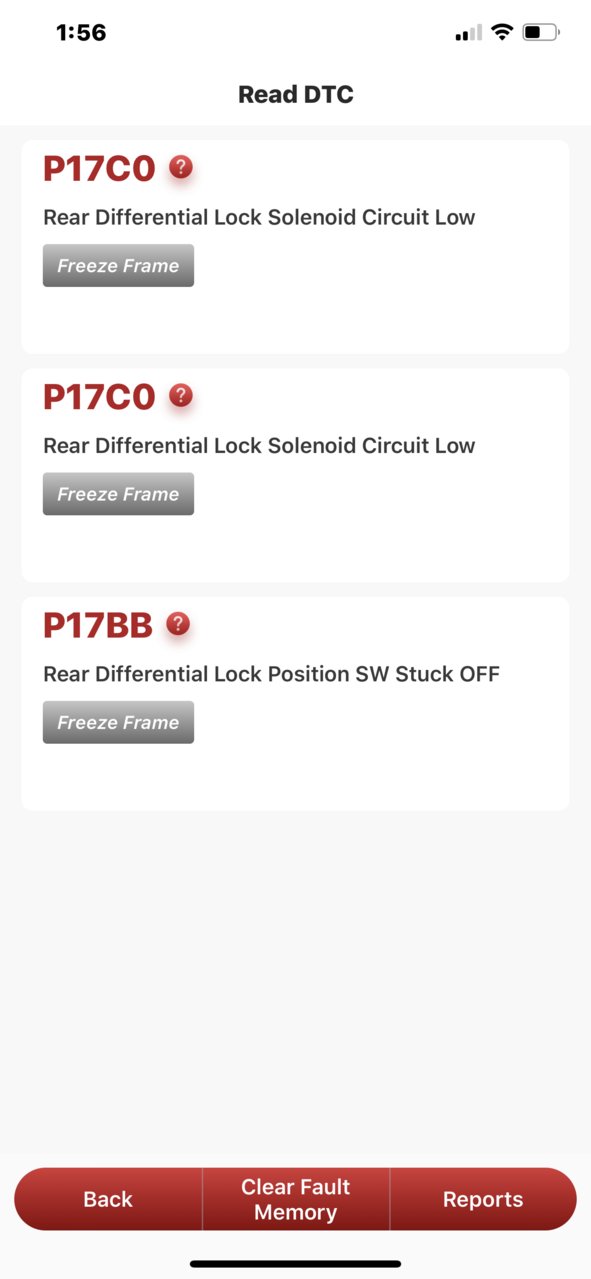The image size is (591, 1279).
Task: Tap the second P17C0 code title
Action: click(x=99, y=397)
